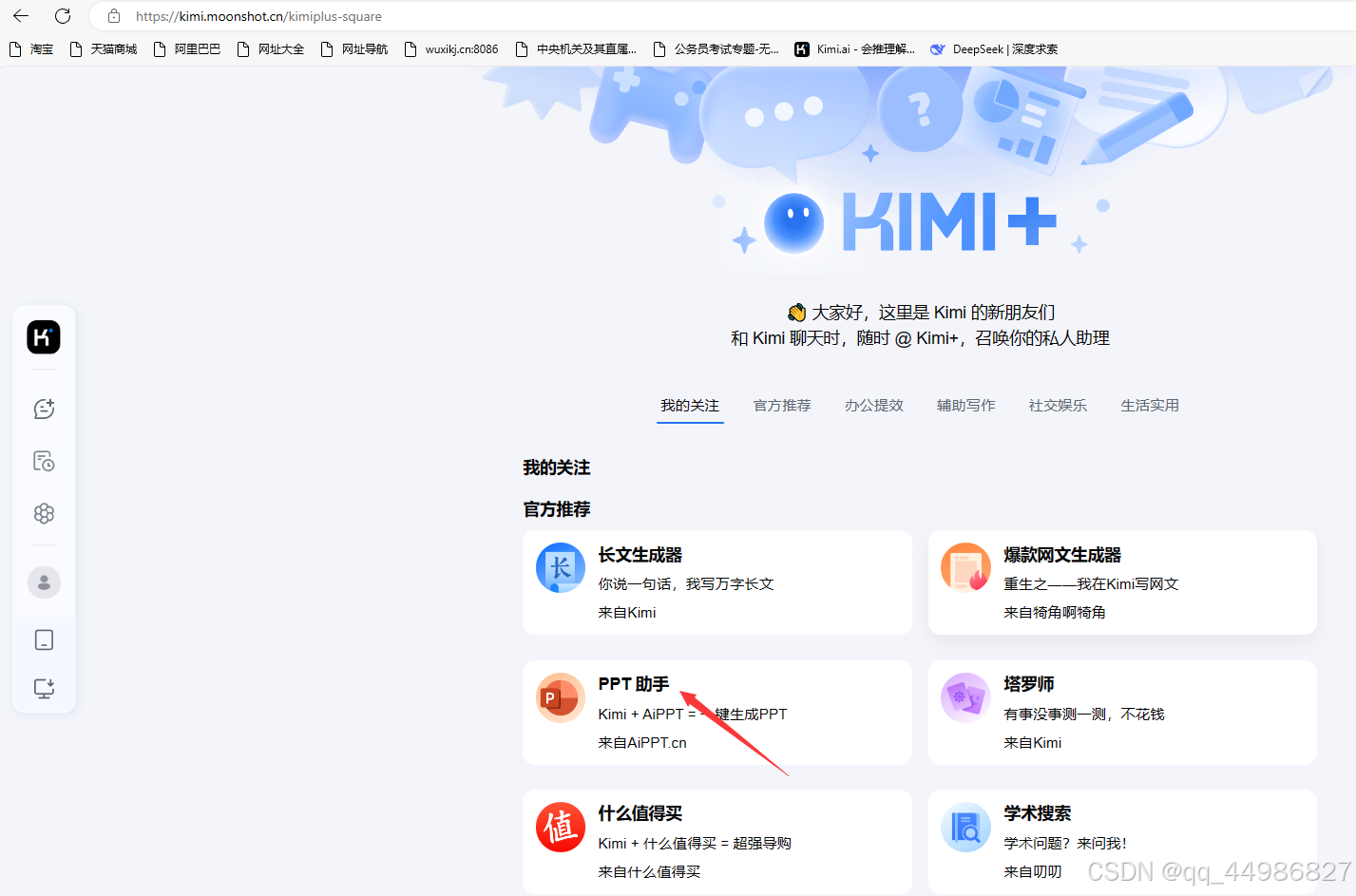
Task: Open the DeepSeek bookmark
Action: point(994,49)
